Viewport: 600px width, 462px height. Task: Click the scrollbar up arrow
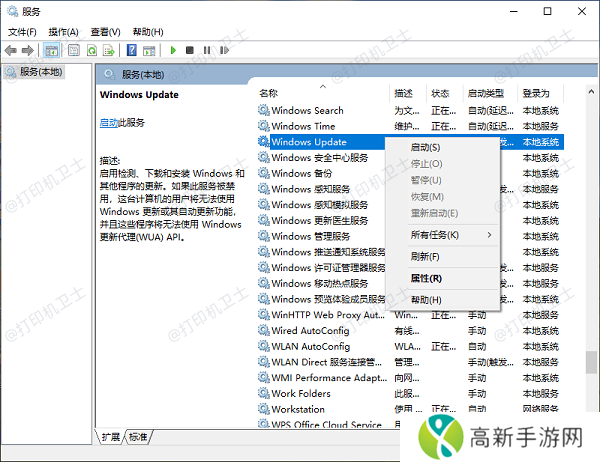tap(591, 91)
